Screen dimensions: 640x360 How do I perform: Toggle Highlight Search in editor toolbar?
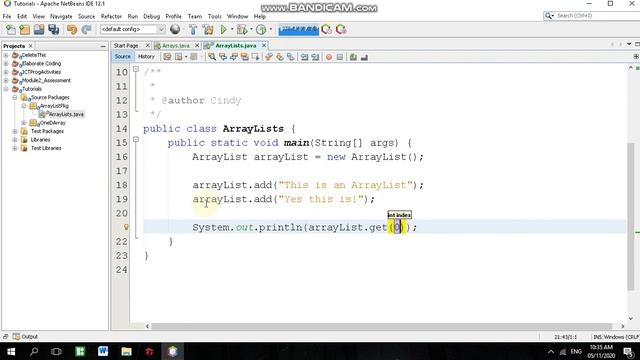click(x=245, y=57)
